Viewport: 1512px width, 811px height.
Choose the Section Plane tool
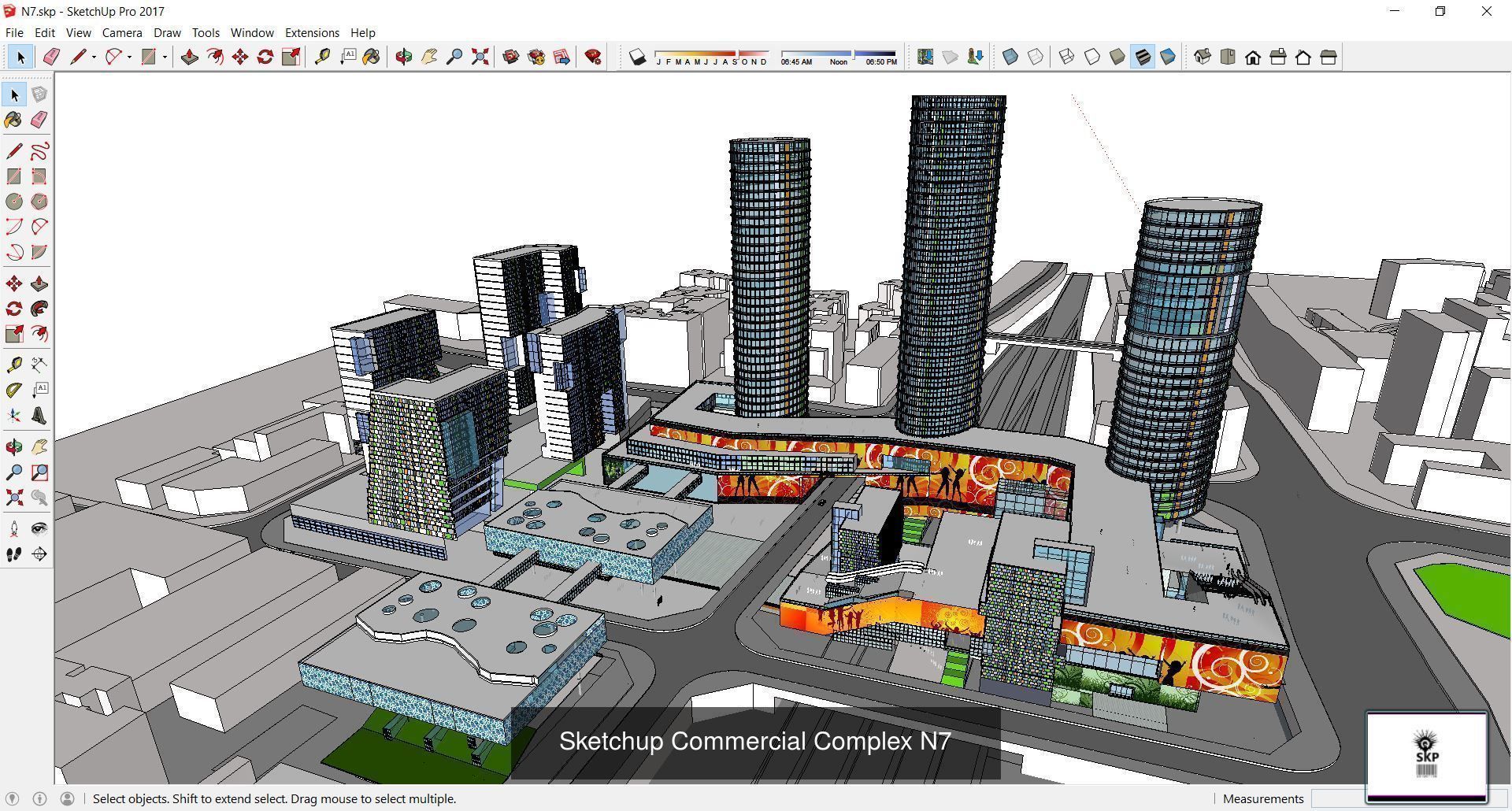tap(39, 554)
